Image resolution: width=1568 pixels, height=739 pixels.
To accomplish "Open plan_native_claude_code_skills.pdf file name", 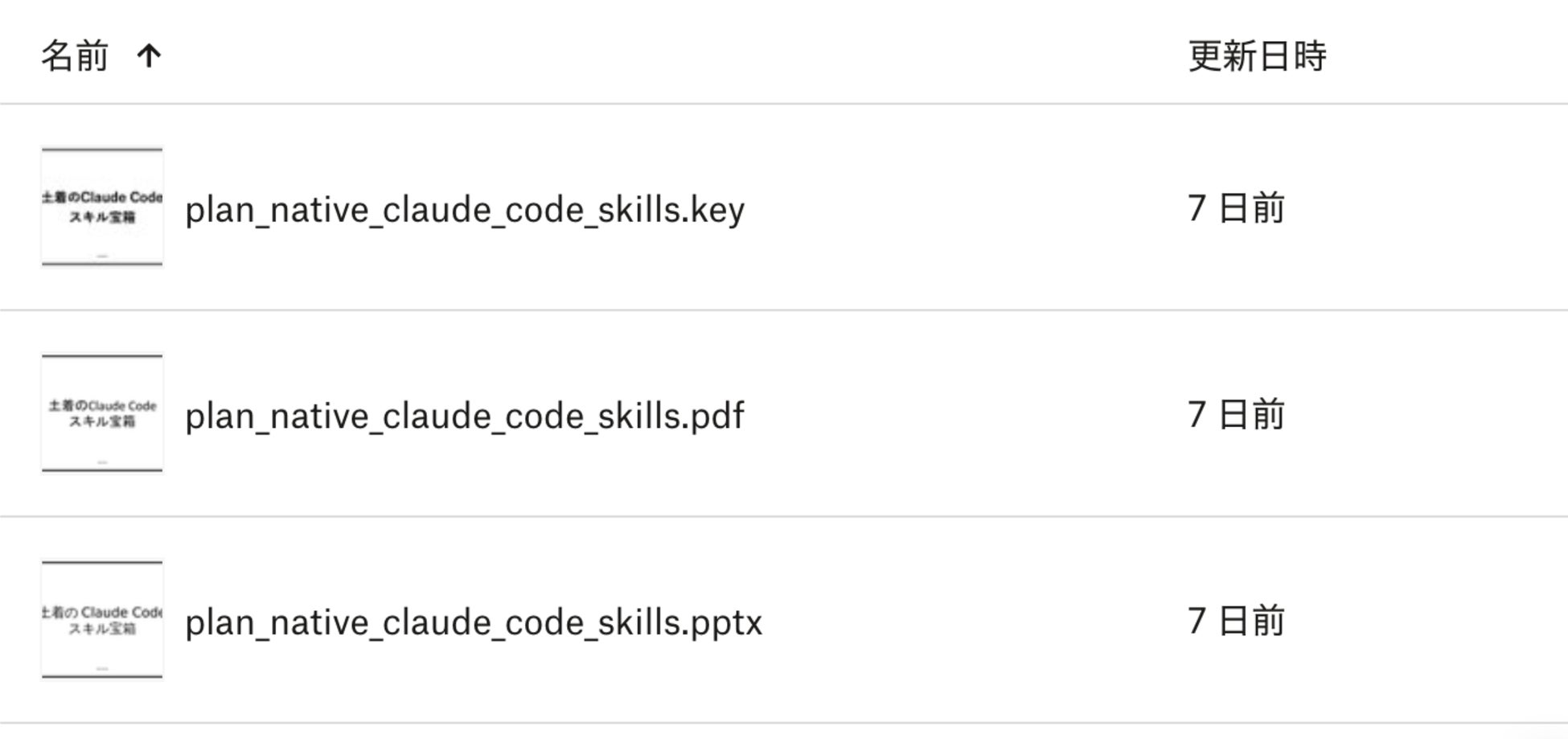I will pos(465,417).
